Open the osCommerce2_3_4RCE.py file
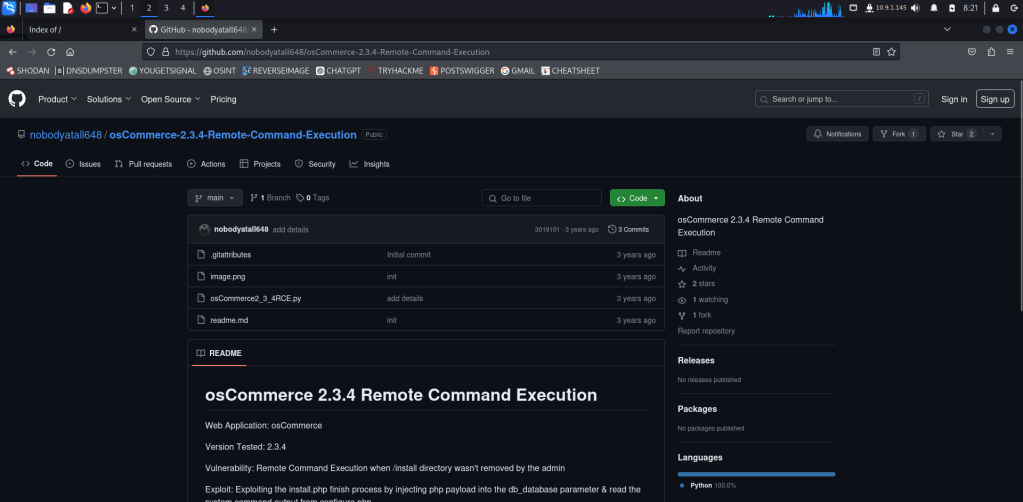This screenshot has height=502, width=1023. [255, 298]
